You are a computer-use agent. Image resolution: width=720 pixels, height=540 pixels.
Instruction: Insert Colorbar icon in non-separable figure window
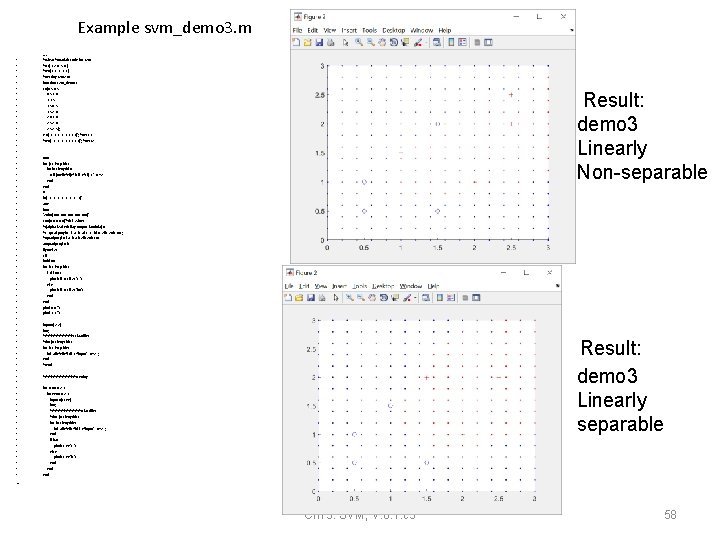(451, 42)
